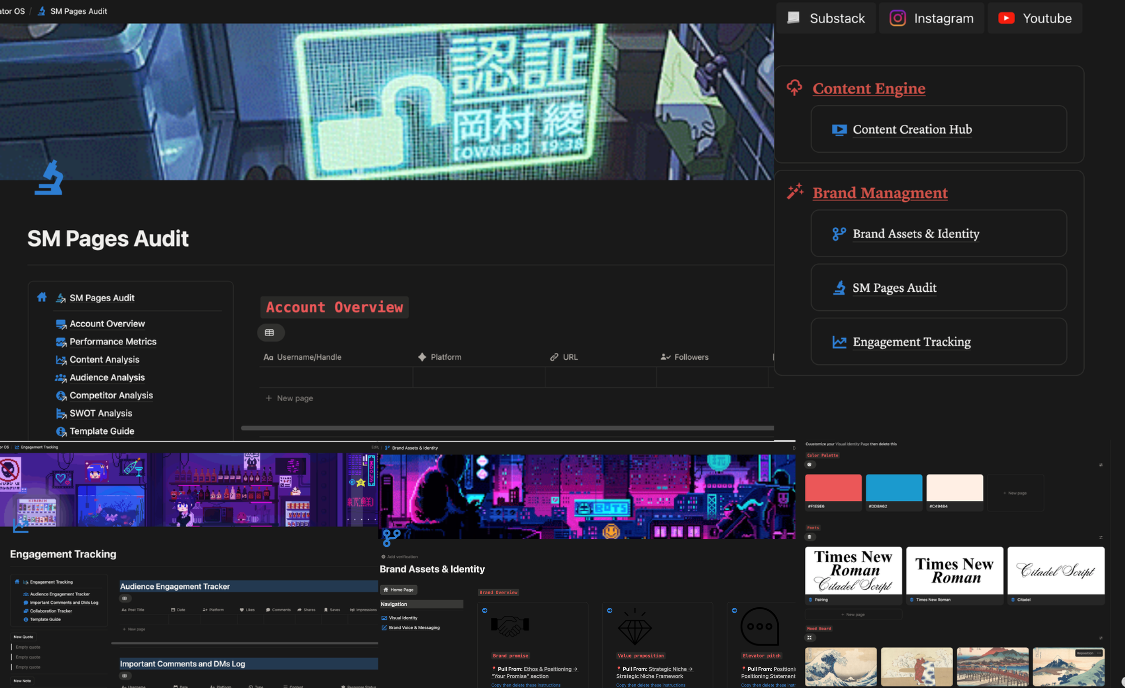Viewport: 1125px width, 688px height.
Task: Open the Engagement Tracking link
Action: tap(911, 342)
